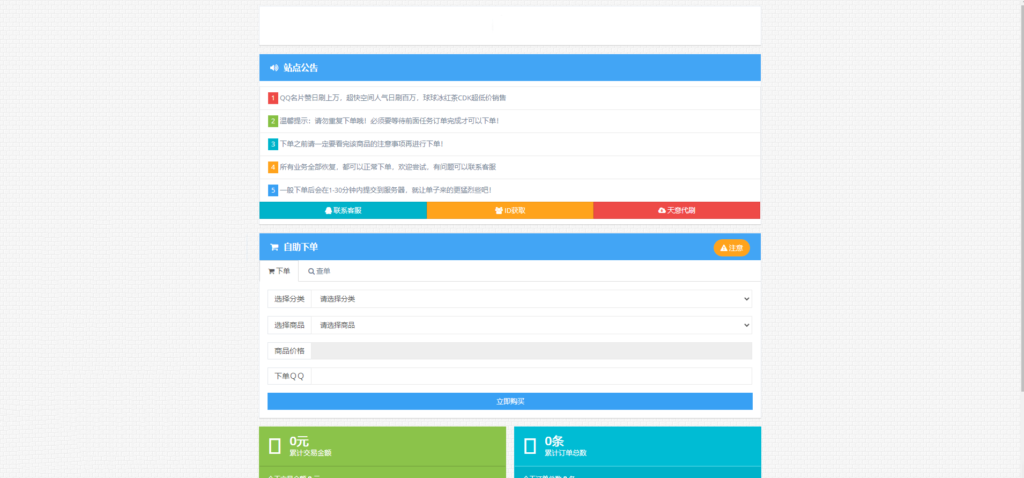
Task: Switch to the 下单 order tab
Action: pyautogui.click(x=279, y=271)
